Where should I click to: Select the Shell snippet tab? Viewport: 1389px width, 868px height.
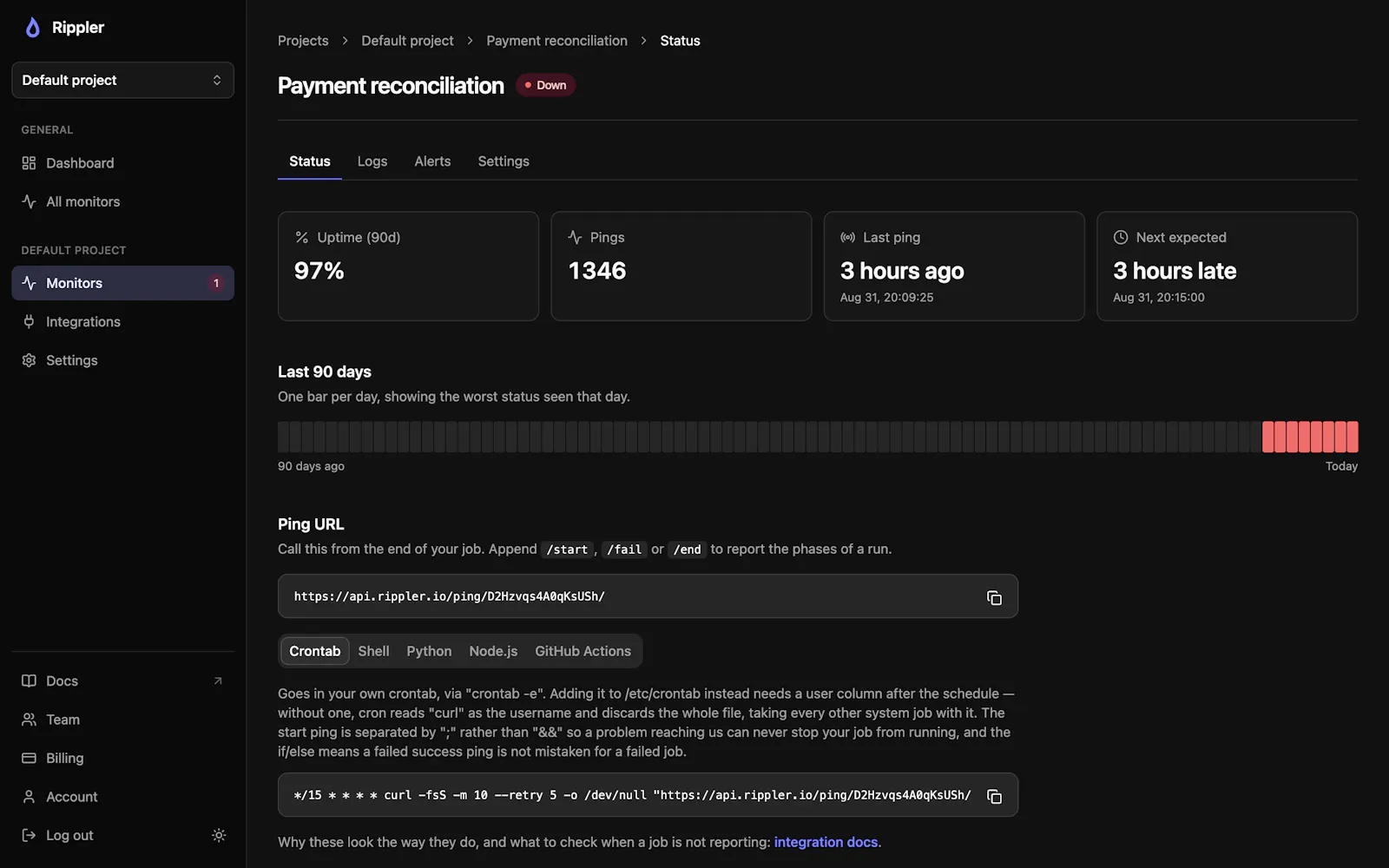[x=373, y=651]
